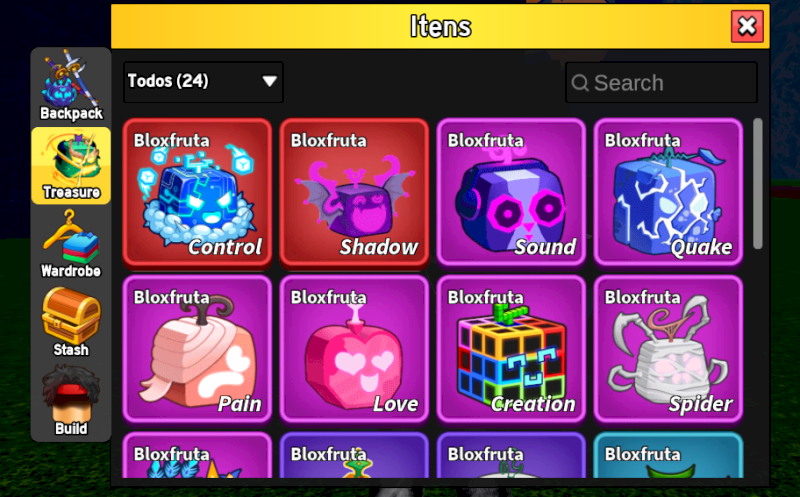Expand the Todos (24) filter dropdown
The width and height of the screenshot is (800, 497).
click(x=203, y=82)
